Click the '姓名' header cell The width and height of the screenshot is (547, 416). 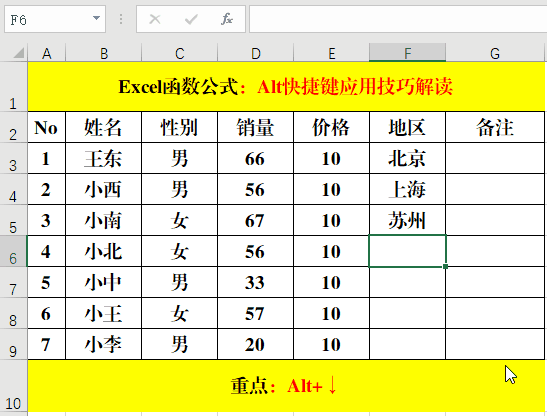pyautogui.click(x=104, y=127)
